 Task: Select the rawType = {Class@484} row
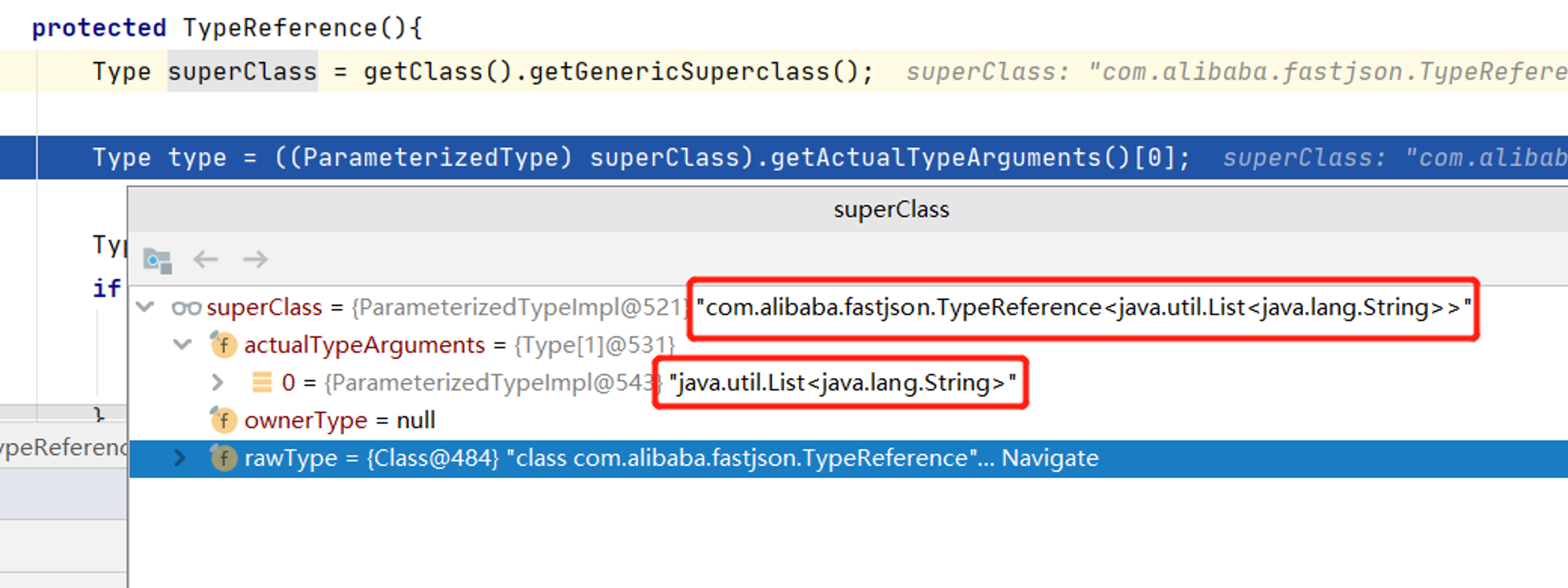tap(848, 459)
